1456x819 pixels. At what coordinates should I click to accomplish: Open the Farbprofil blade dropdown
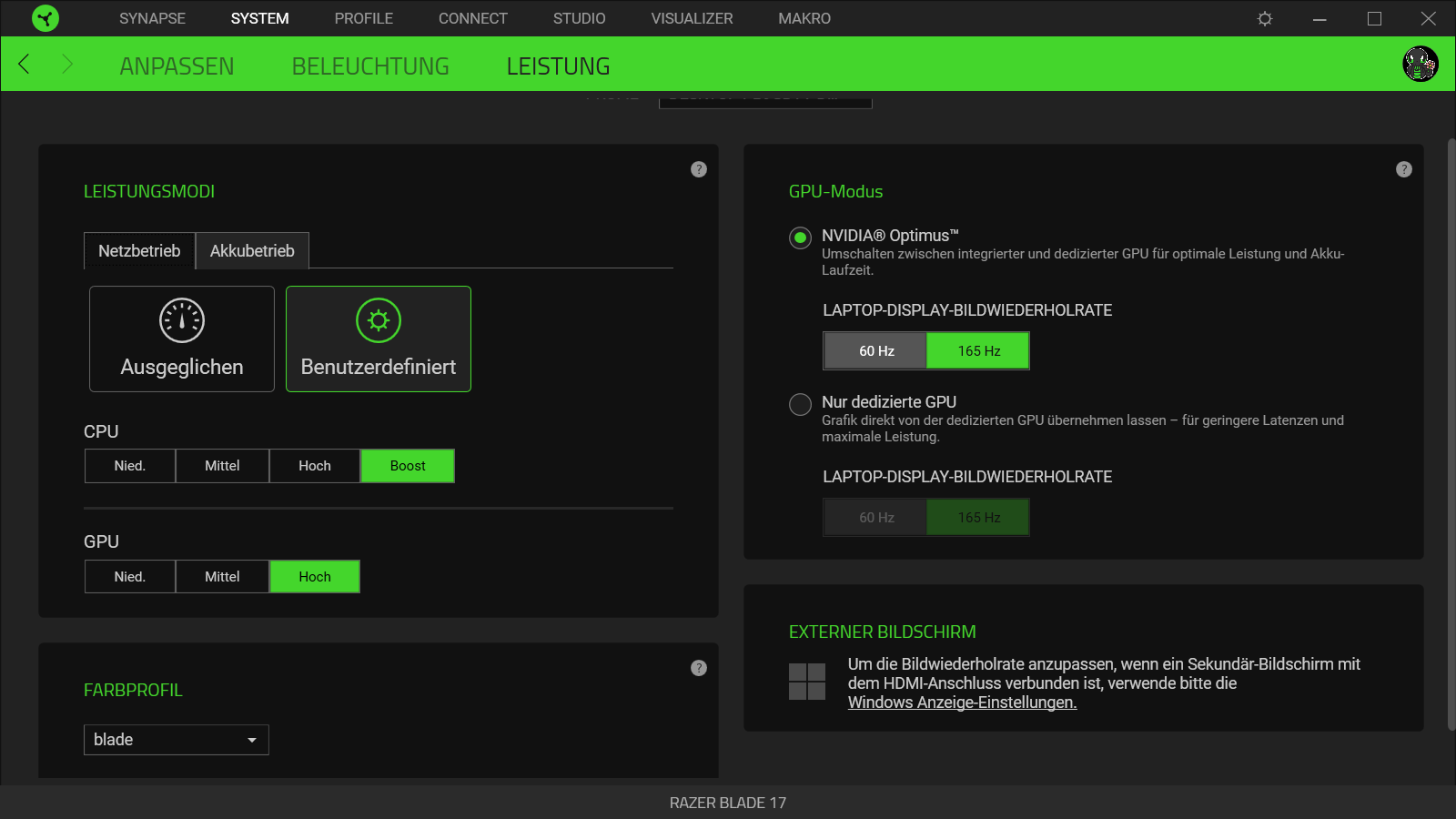(x=177, y=740)
